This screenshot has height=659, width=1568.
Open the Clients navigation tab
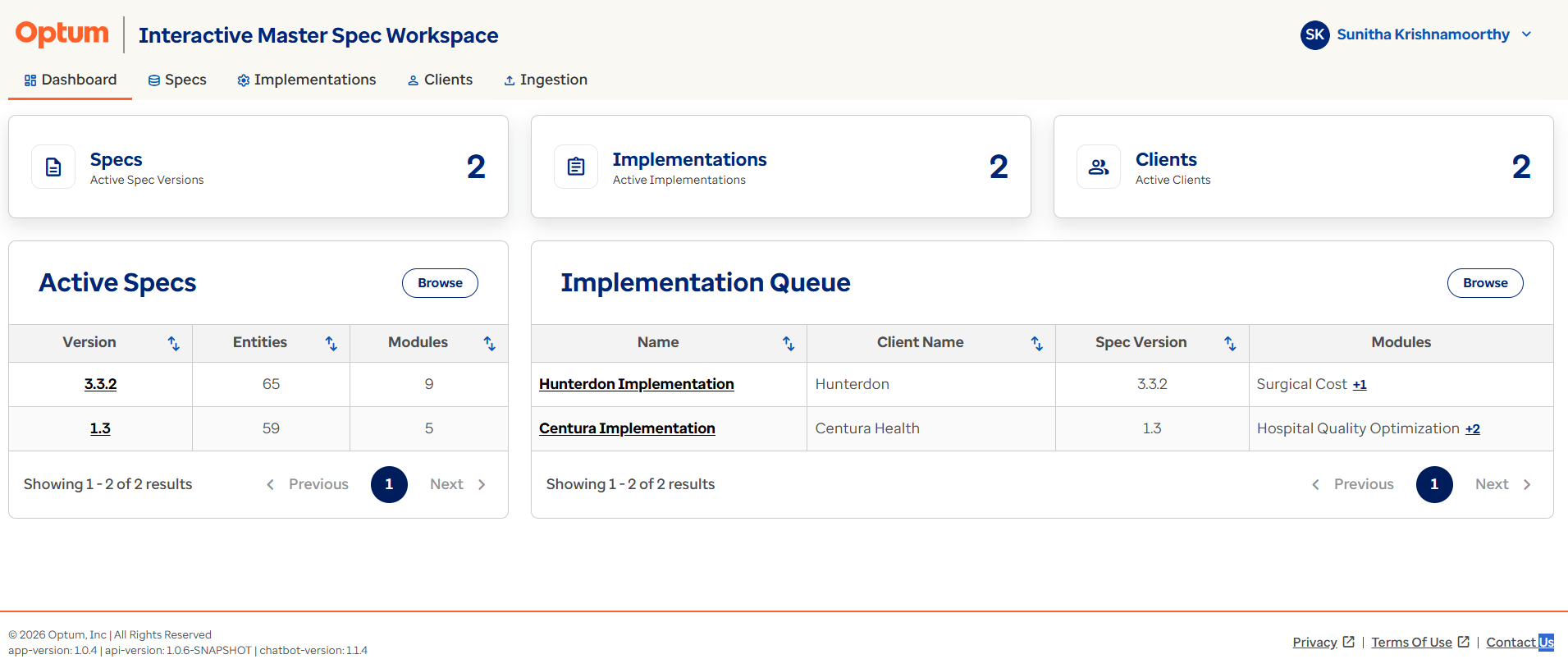pos(440,80)
